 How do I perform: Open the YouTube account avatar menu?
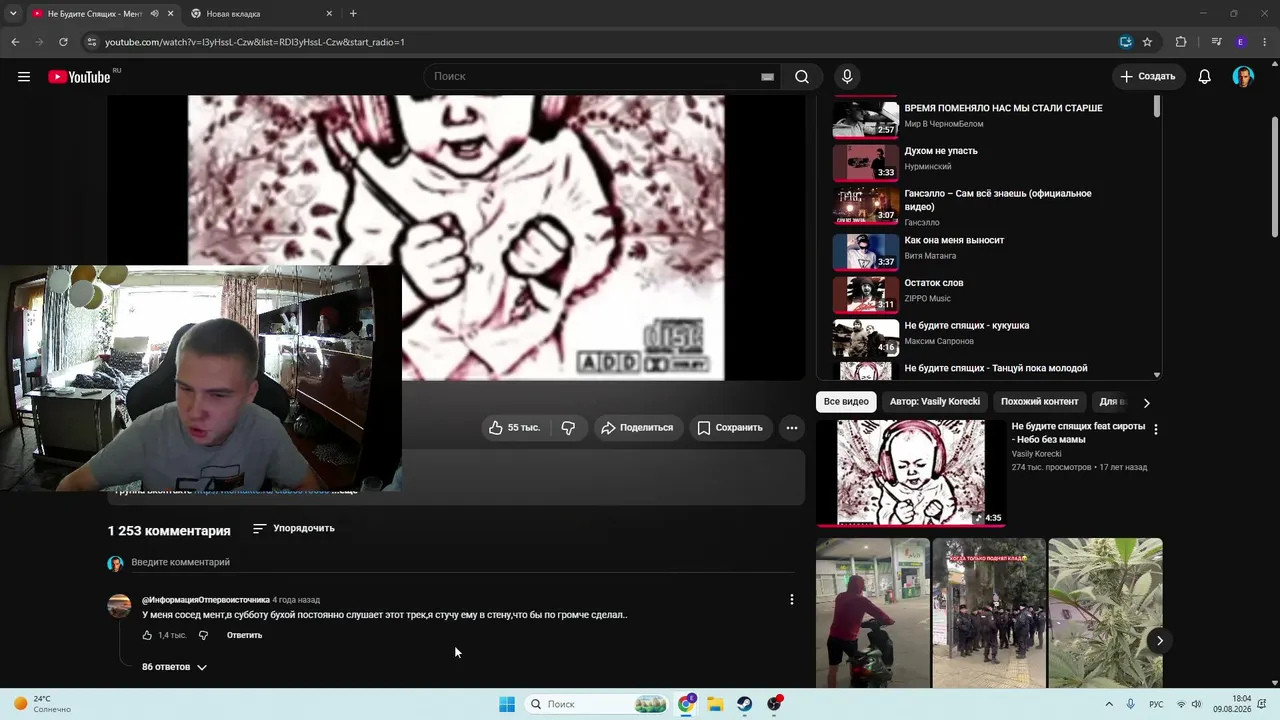tap(1243, 77)
